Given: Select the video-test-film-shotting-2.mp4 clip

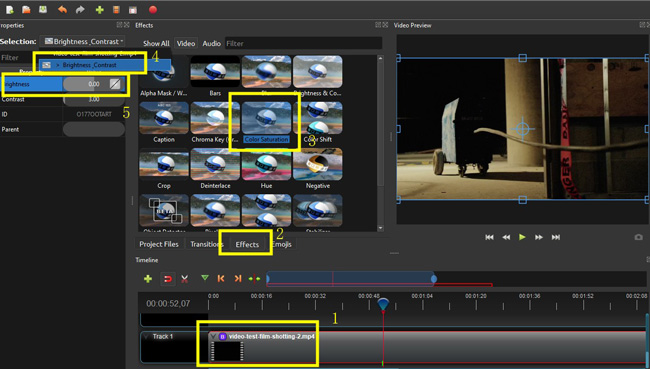Looking at the screenshot, I should tap(427, 347).
